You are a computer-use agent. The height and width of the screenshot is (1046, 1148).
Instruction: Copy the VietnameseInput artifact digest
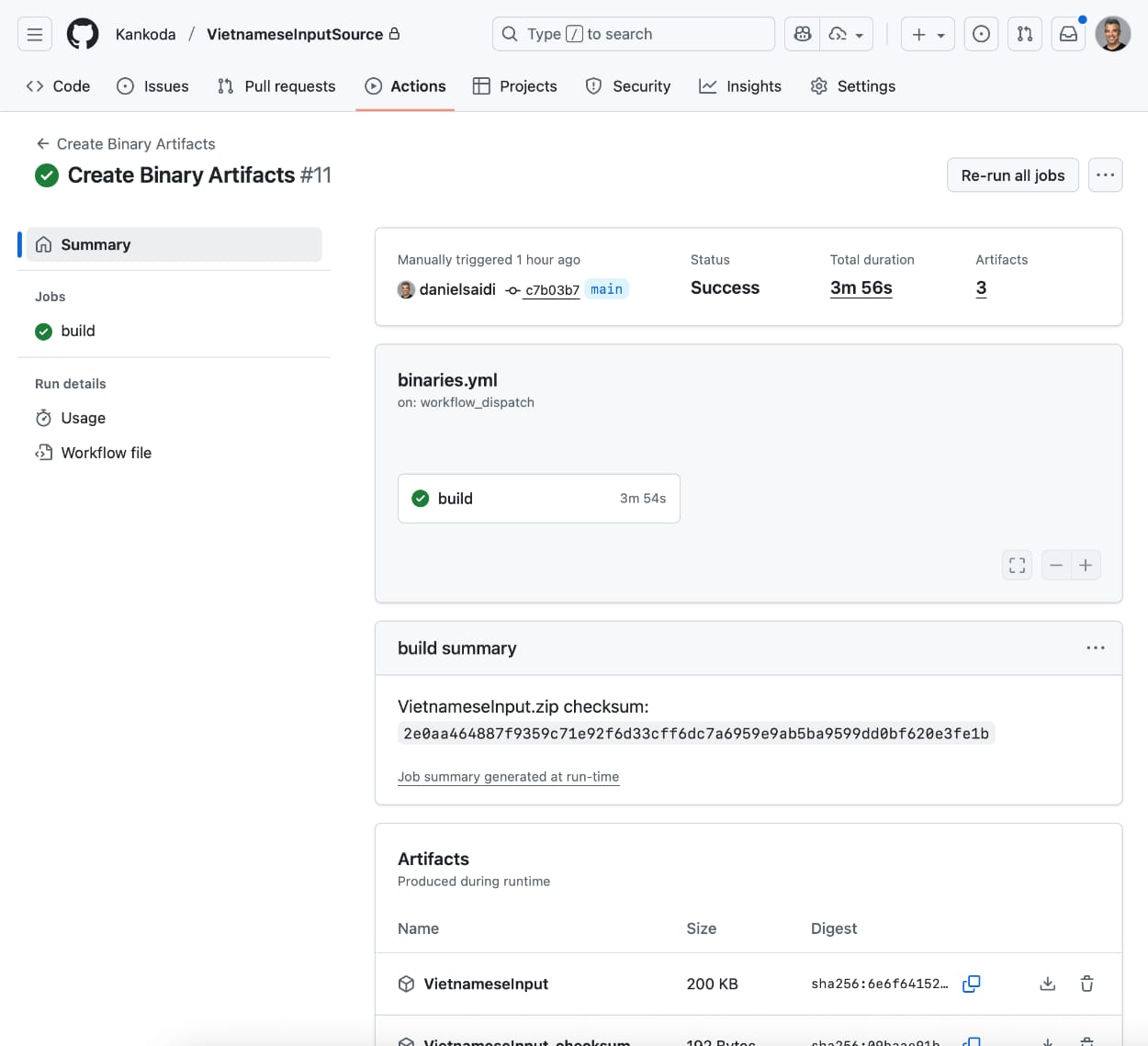(x=971, y=984)
